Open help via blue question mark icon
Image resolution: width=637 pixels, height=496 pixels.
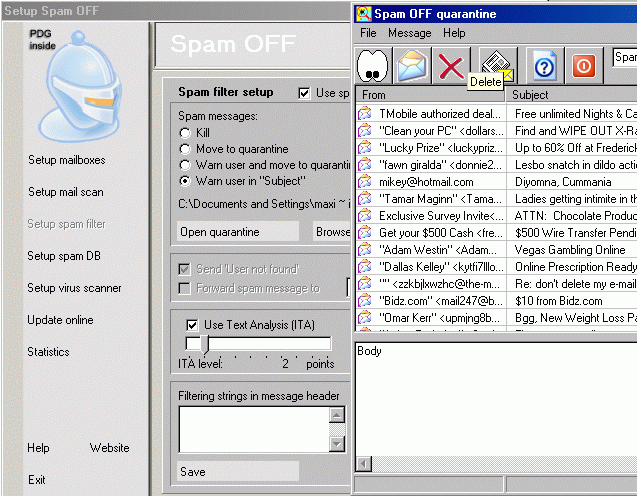coord(544,66)
